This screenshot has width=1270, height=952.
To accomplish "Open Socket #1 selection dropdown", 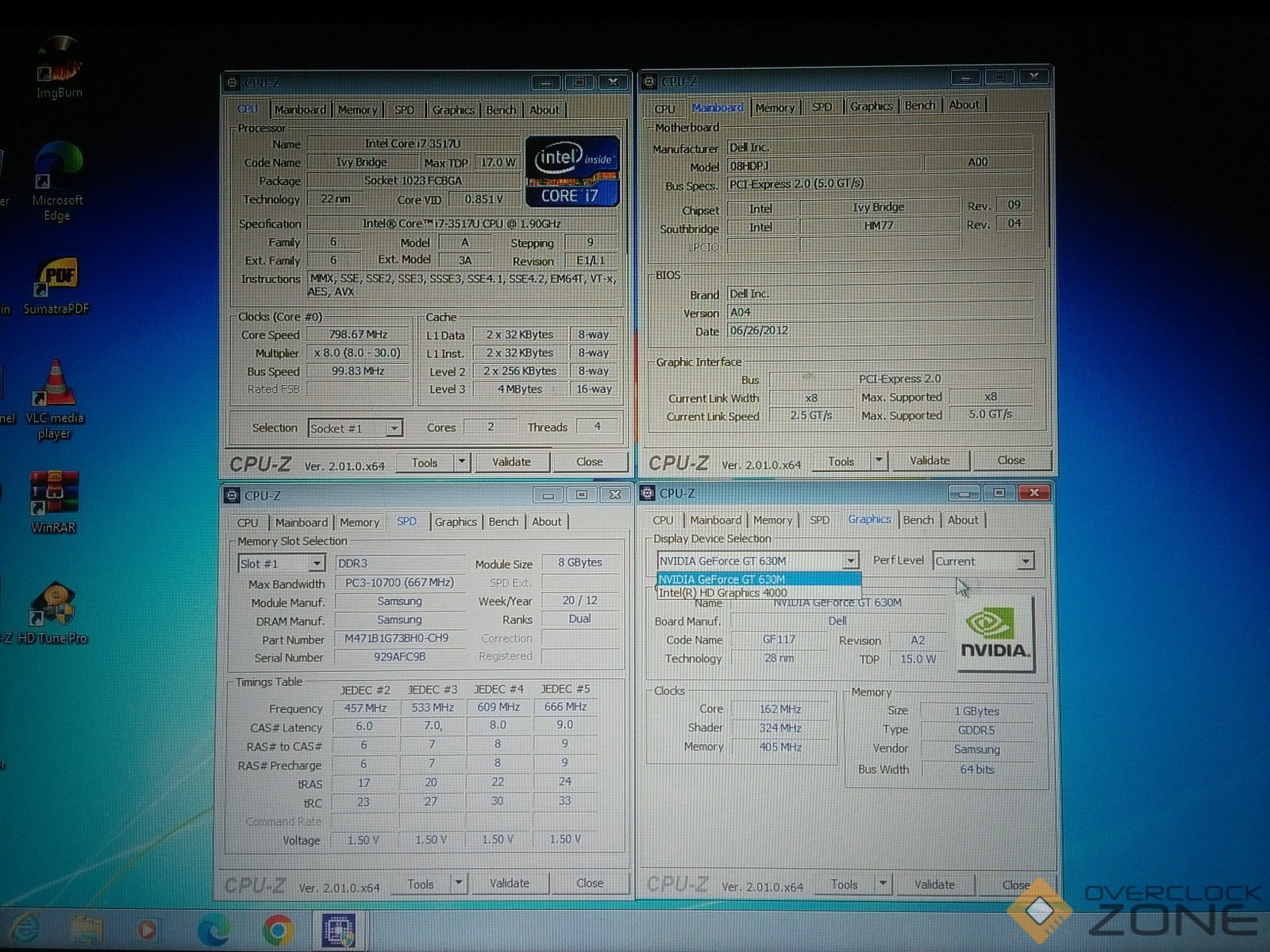I will tap(394, 428).
